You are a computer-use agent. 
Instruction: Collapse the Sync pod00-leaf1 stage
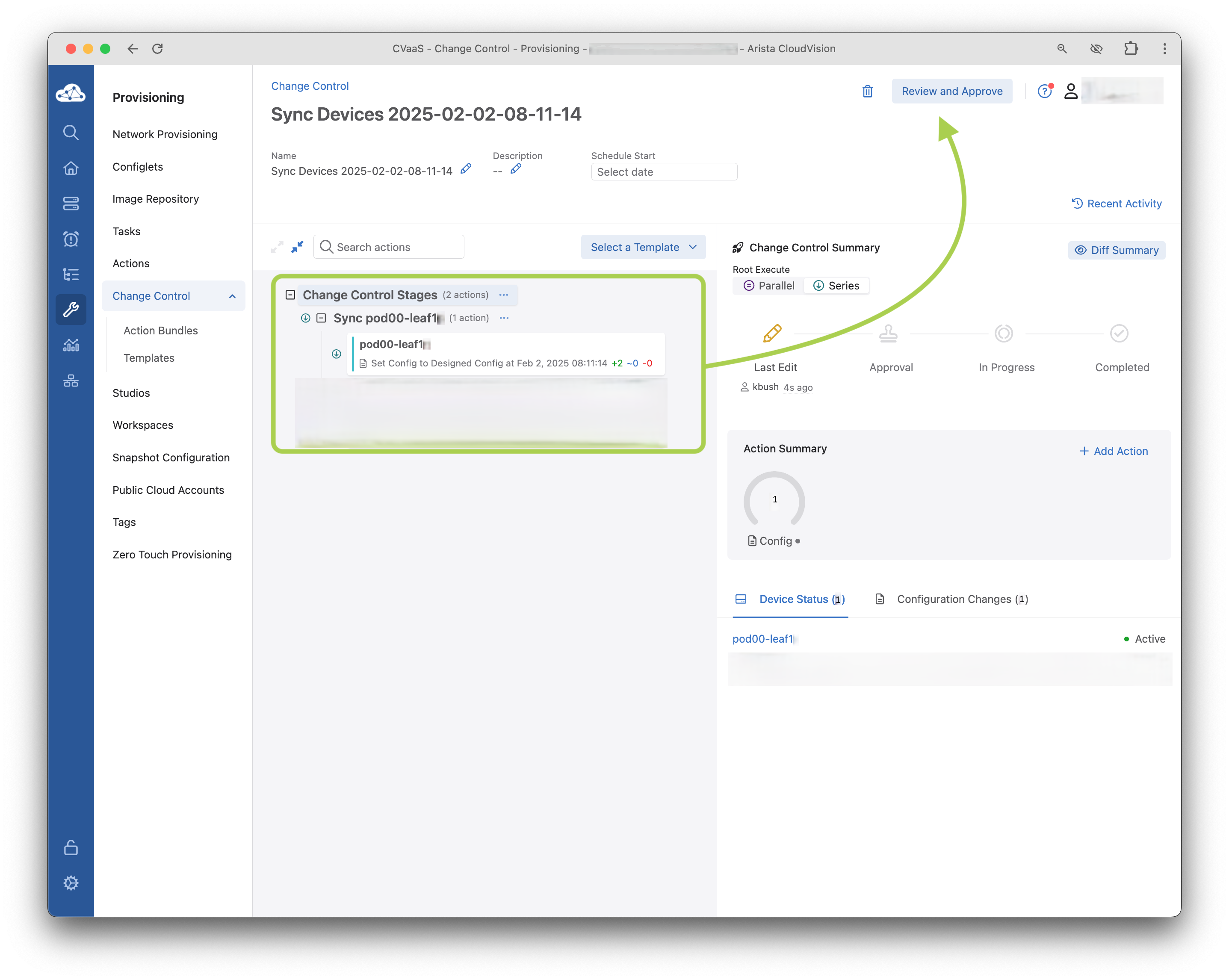pos(322,318)
